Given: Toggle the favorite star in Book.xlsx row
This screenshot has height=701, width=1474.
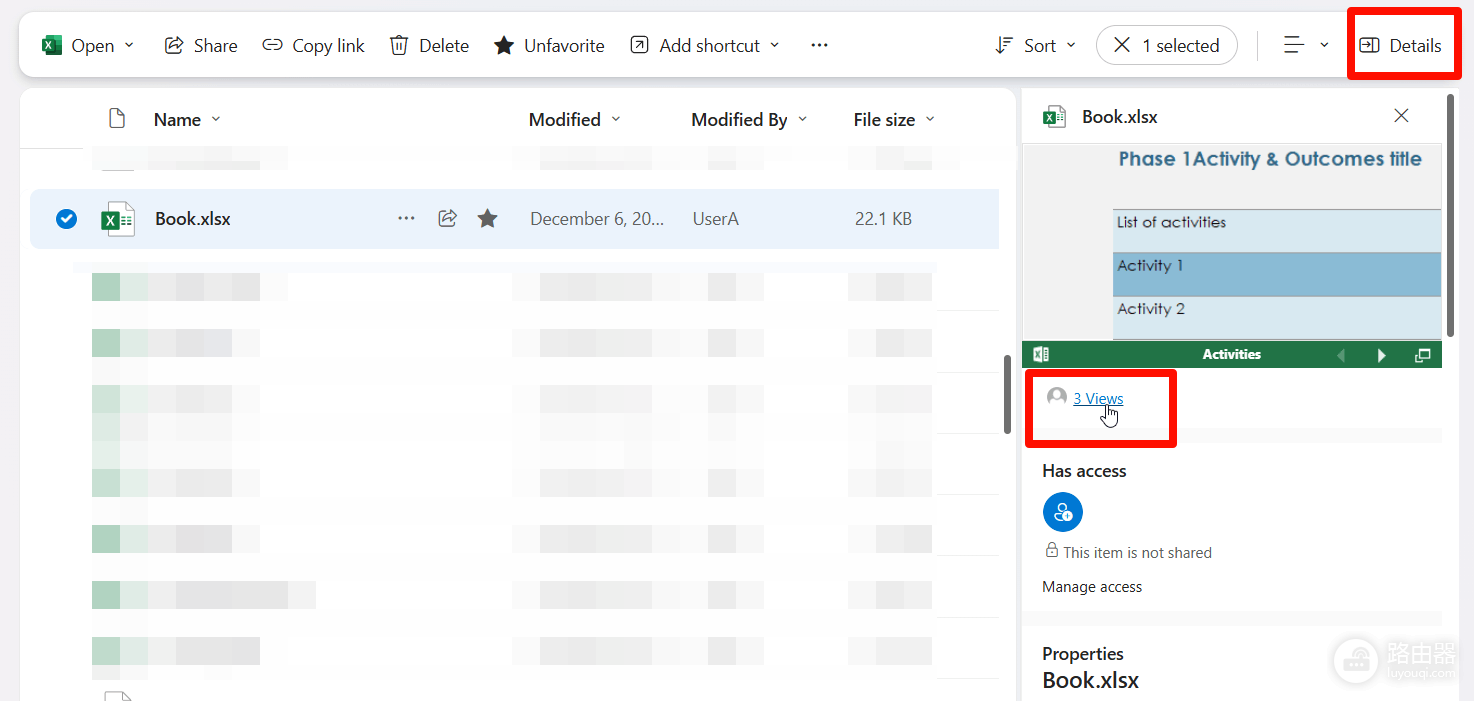Looking at the screenshot, I should [487, 219].
